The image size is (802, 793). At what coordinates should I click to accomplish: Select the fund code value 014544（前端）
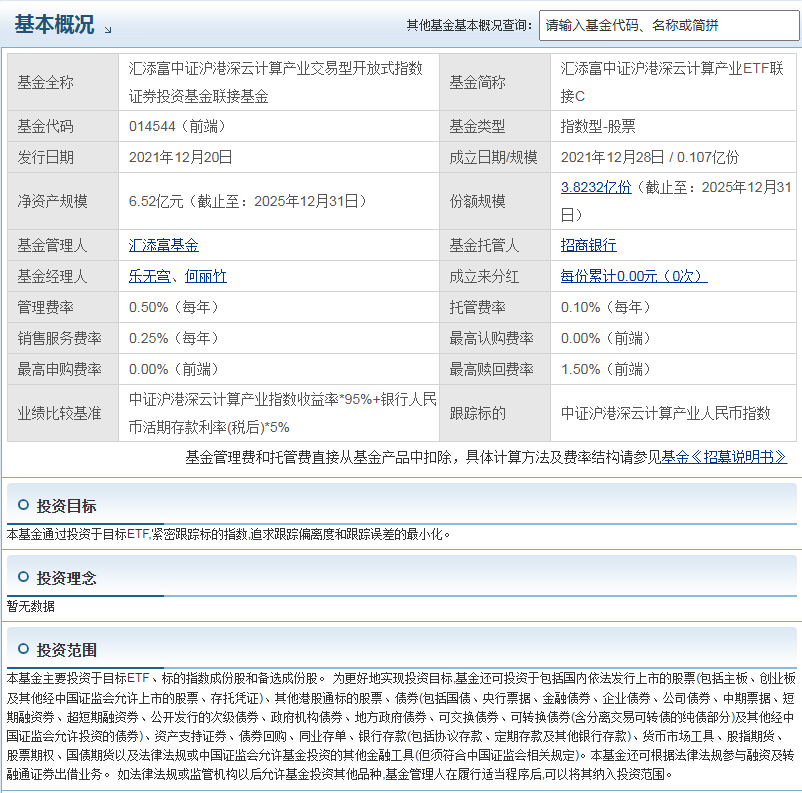(x=177, y=126)
